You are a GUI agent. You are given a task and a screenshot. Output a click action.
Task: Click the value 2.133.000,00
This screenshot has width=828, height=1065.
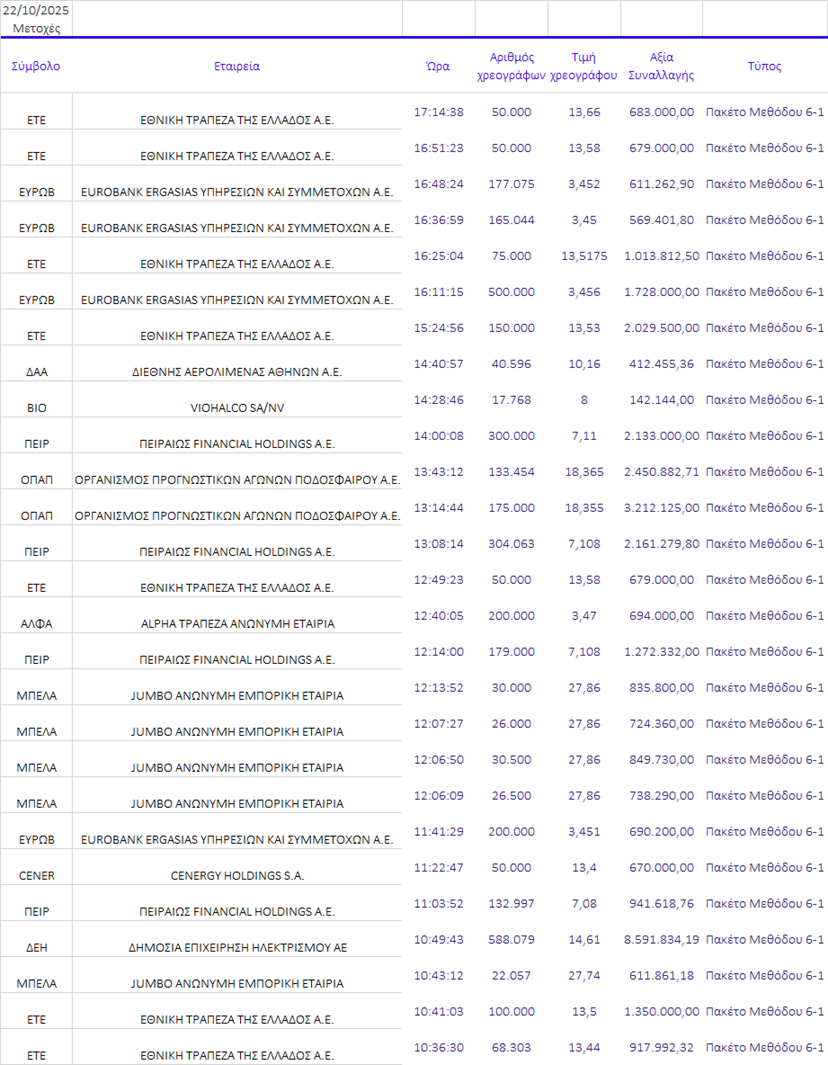(x=662, y=436)
